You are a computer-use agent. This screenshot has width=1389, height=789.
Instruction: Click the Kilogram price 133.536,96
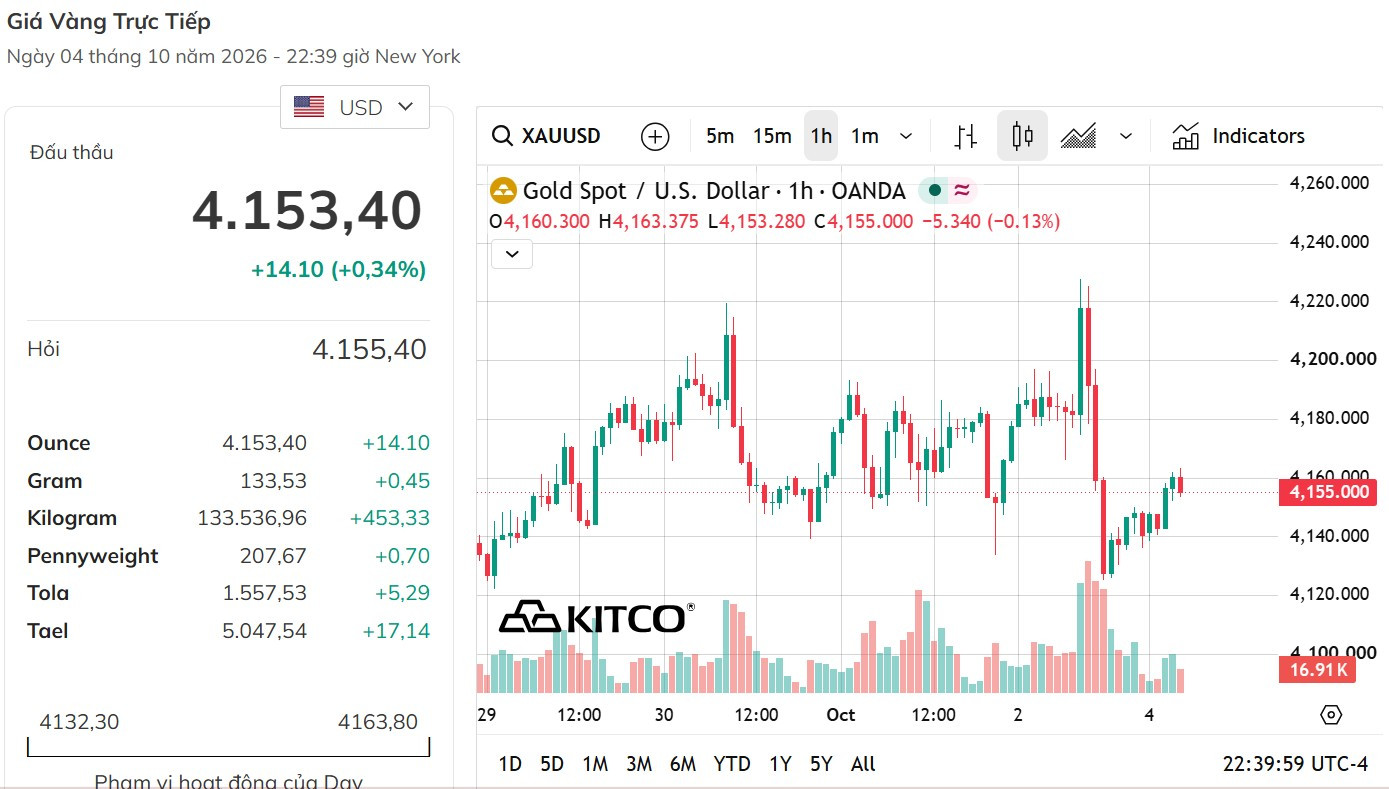(x=252, y=518)
